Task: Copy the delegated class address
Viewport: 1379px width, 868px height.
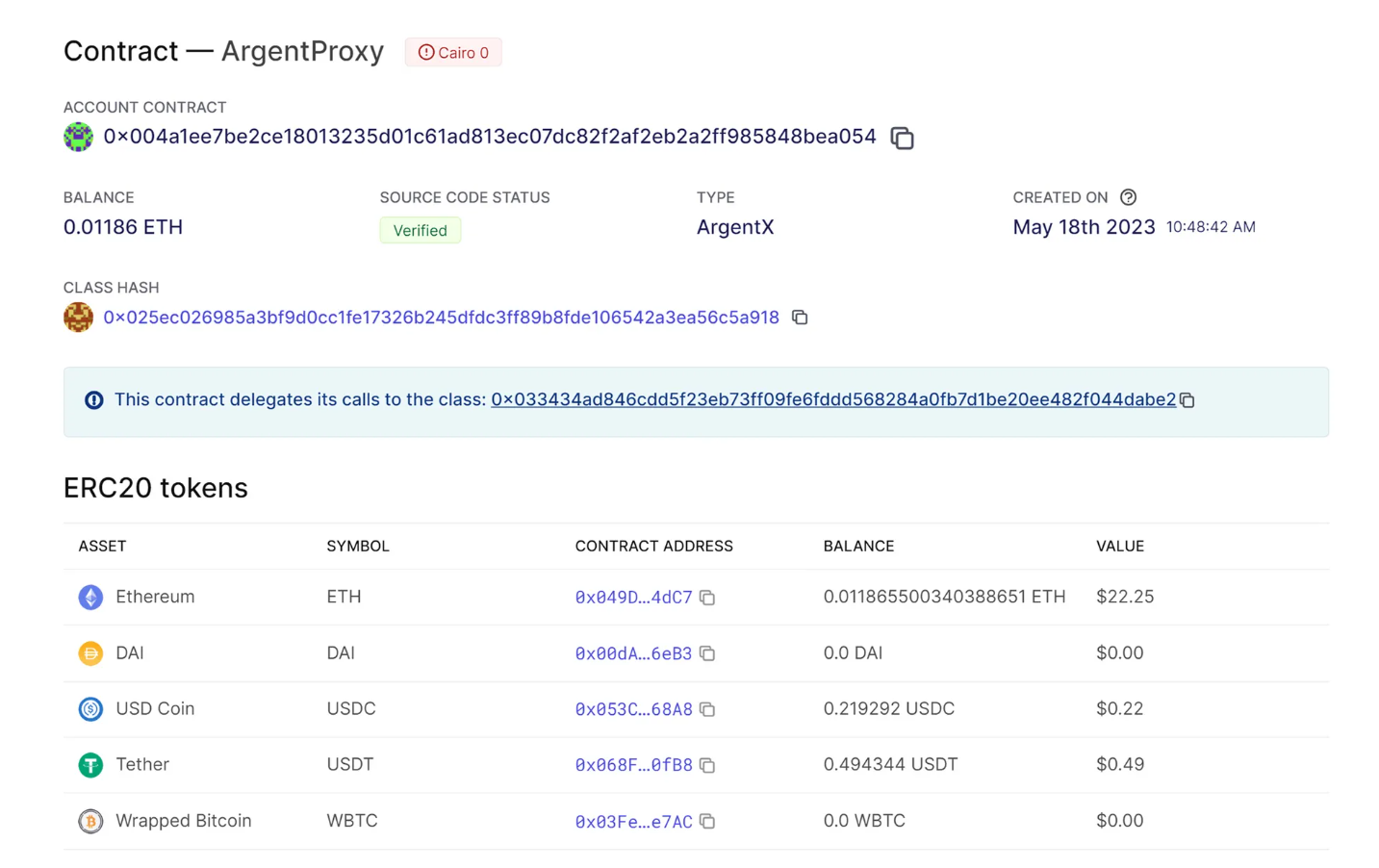Action: 1187,400
